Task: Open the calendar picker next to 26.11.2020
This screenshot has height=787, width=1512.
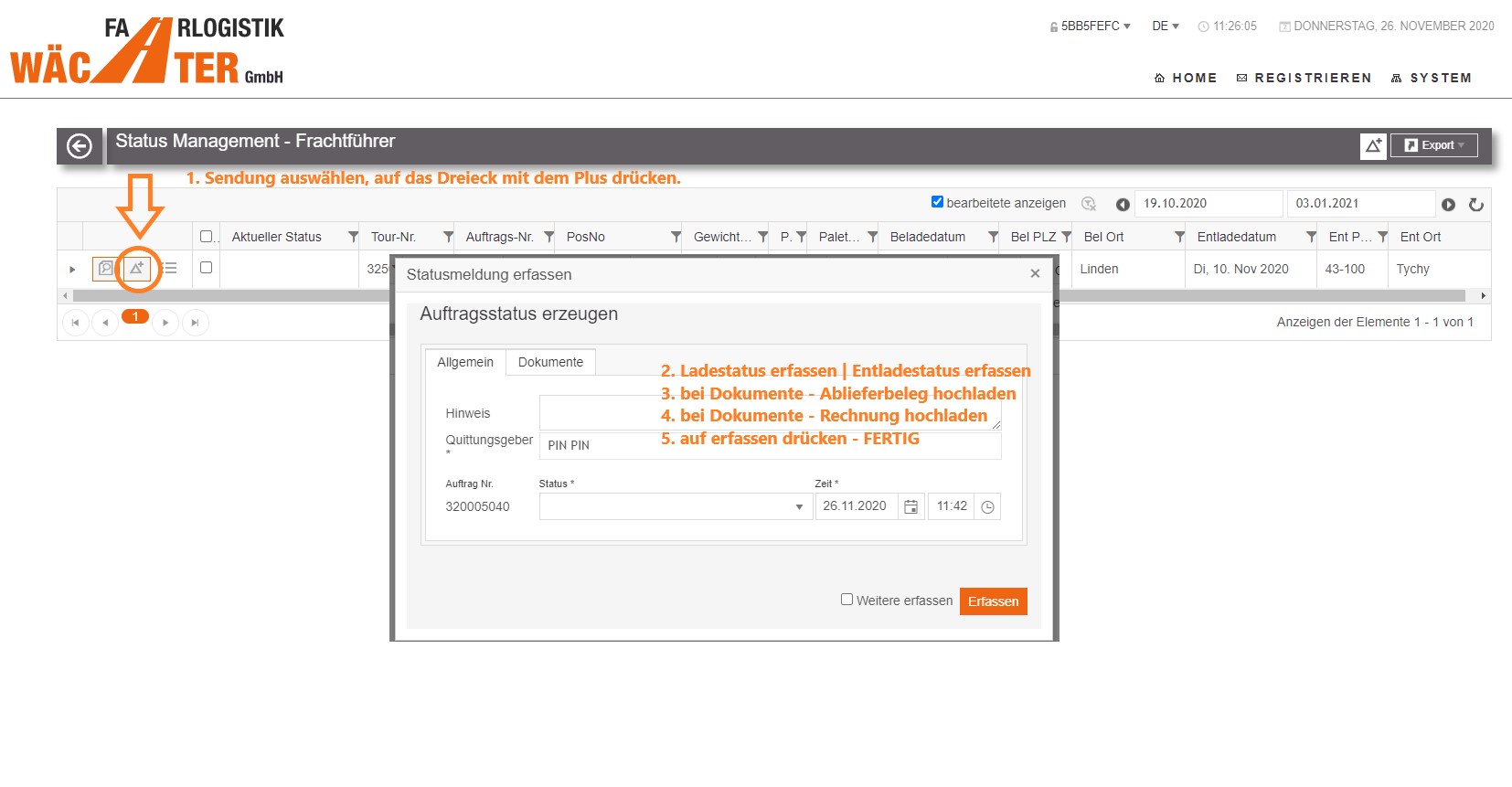Action: click(x=910, y=507)
